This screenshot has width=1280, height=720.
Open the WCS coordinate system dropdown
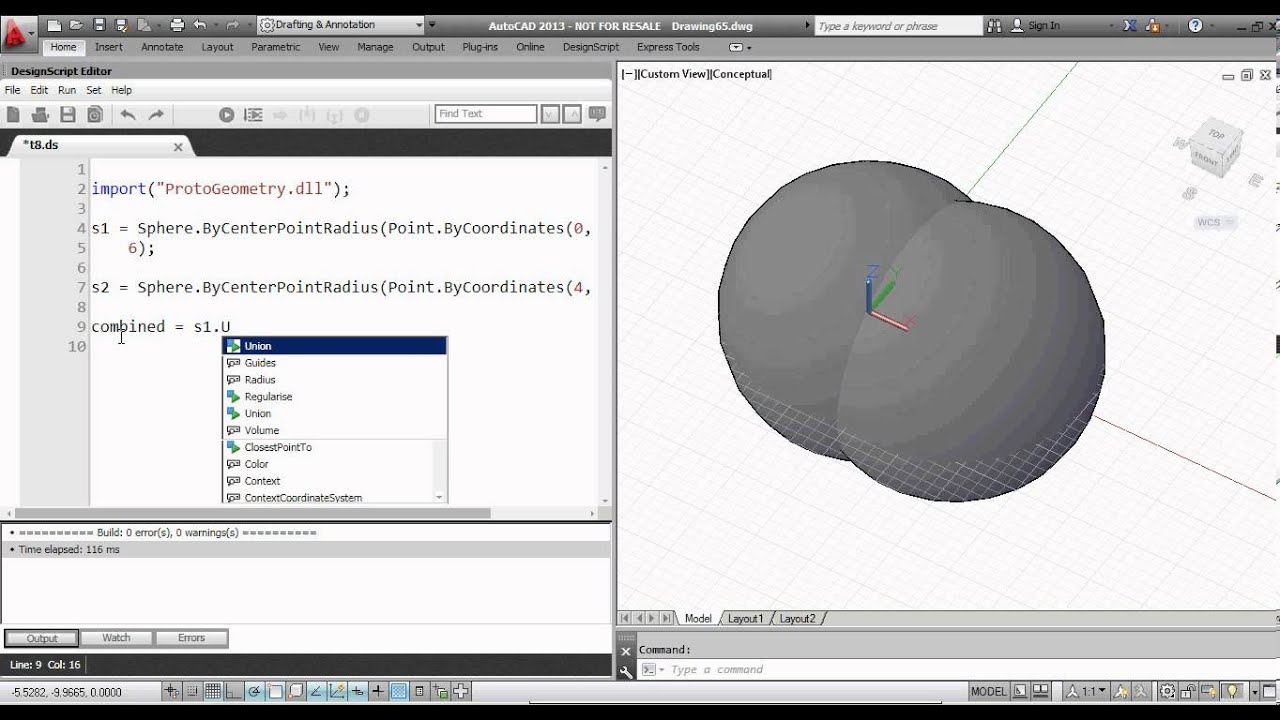coord(1215,222)
